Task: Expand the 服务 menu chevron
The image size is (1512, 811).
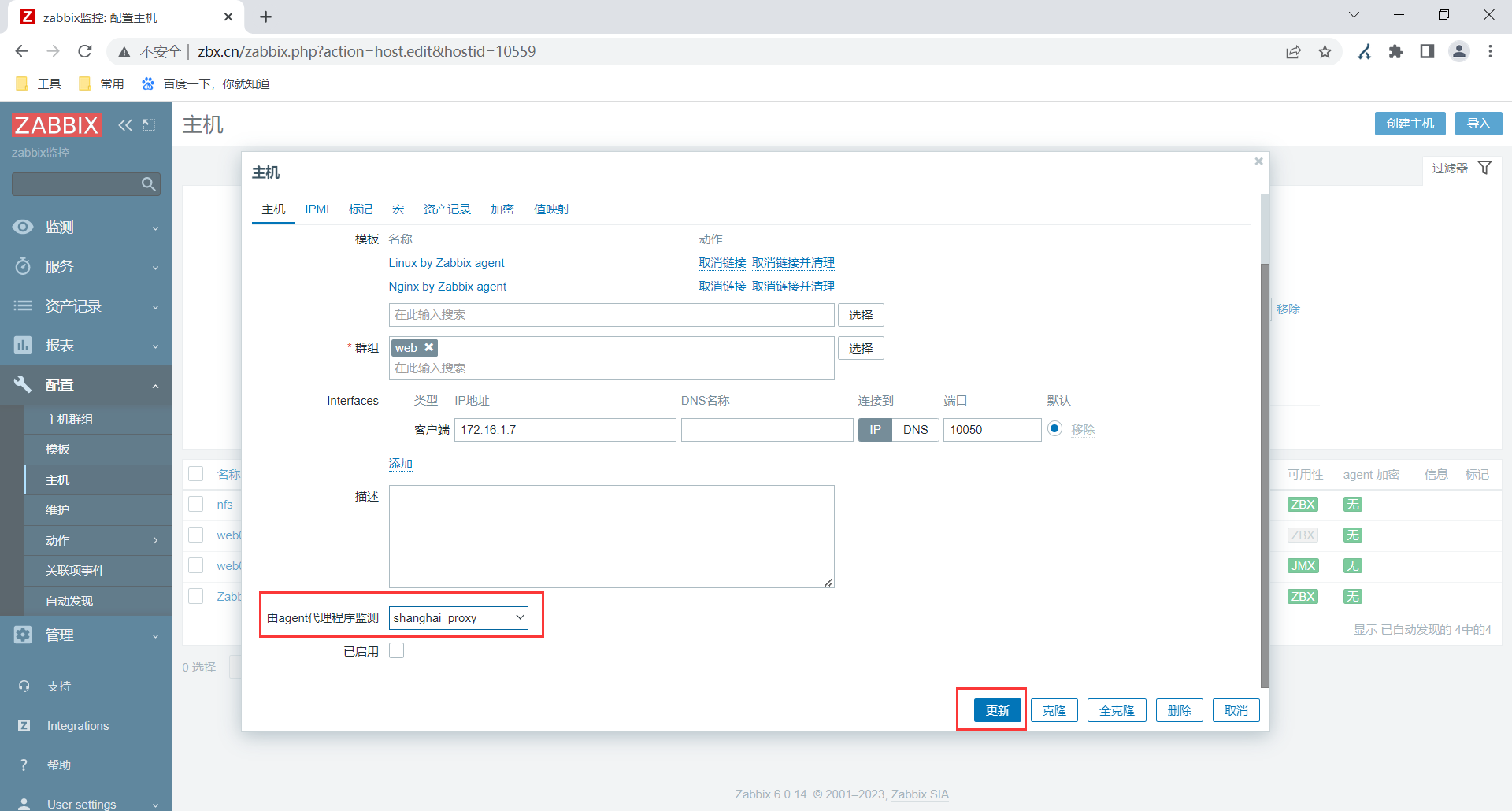Action: pyautogui.click(x=155, y=268)
